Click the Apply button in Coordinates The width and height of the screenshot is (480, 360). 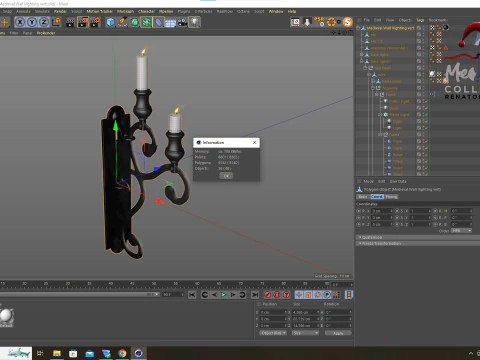pos(338,333)
